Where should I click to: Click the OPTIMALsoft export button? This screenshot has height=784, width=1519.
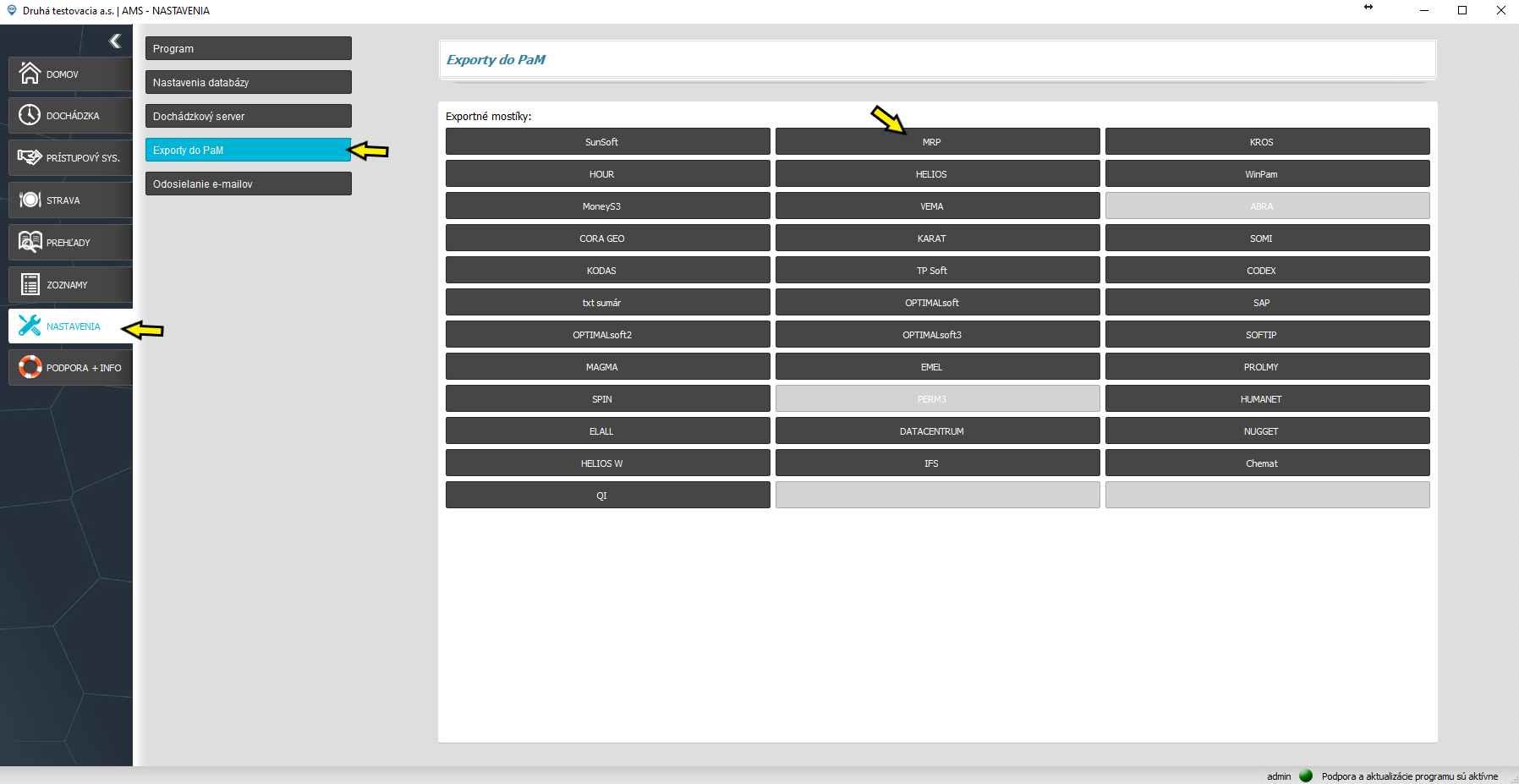[x=937, y=302]
